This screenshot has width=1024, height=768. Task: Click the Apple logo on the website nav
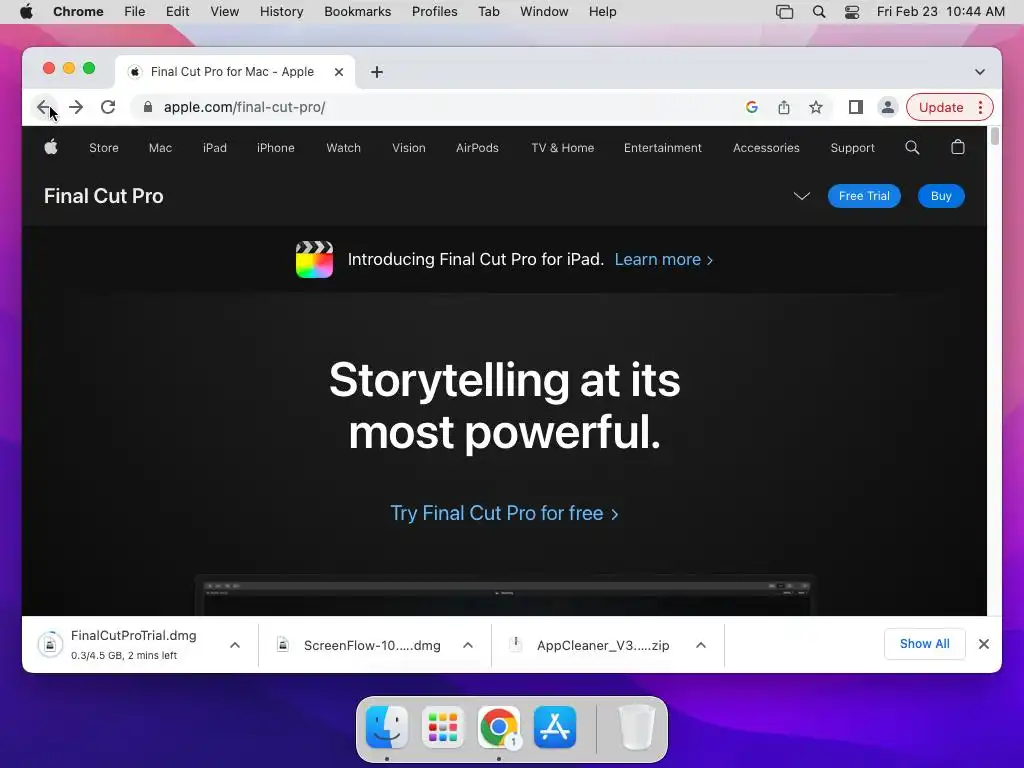click(51, 147)
